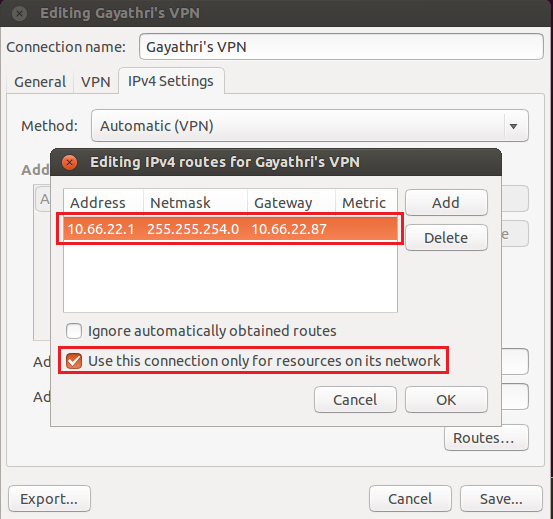Click Cancel in the routes dialog
The height and width of the screenshot is (519, 553).
355,399
